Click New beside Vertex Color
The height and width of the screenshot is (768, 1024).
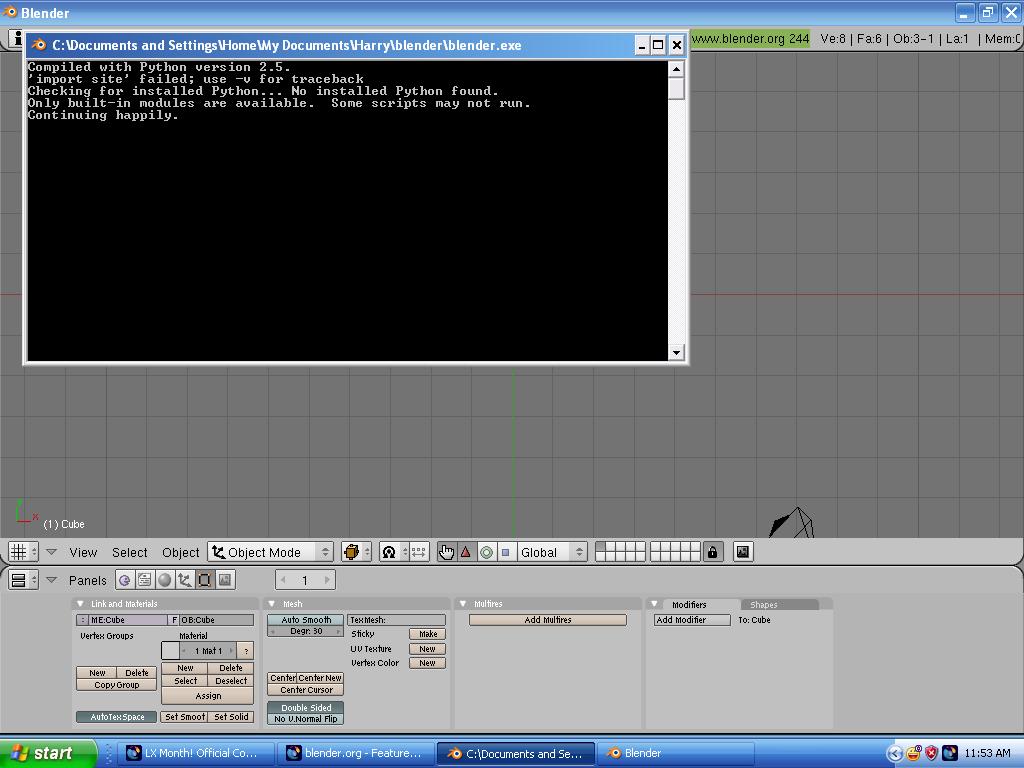tap(428, 663)
